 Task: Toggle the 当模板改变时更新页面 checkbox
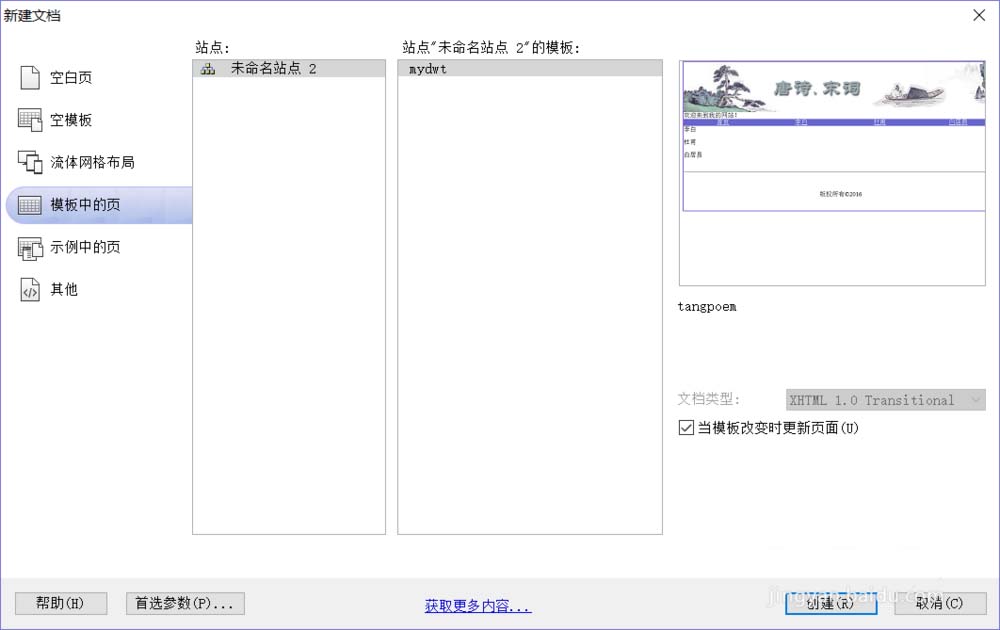686,428
